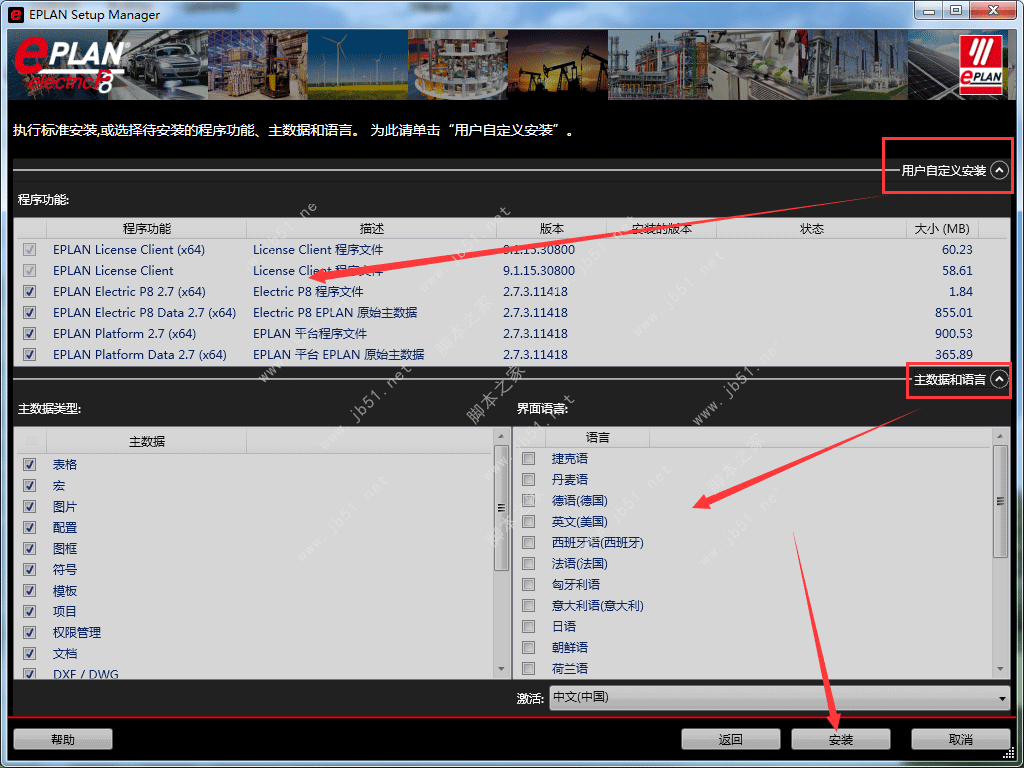
Task: Enable the 法语(法国) language checkbox
Action: click(x=529, y=563)
